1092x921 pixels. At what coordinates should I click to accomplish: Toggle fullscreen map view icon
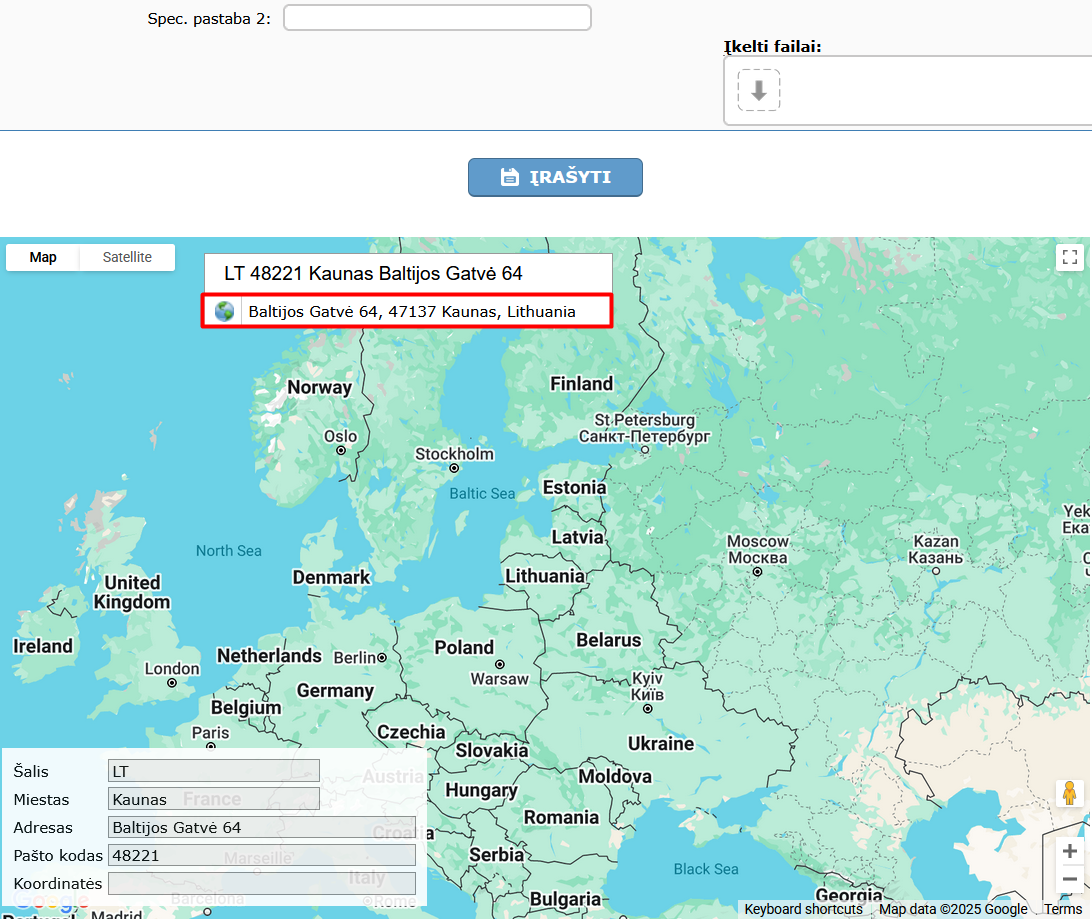pos(1070,257)
